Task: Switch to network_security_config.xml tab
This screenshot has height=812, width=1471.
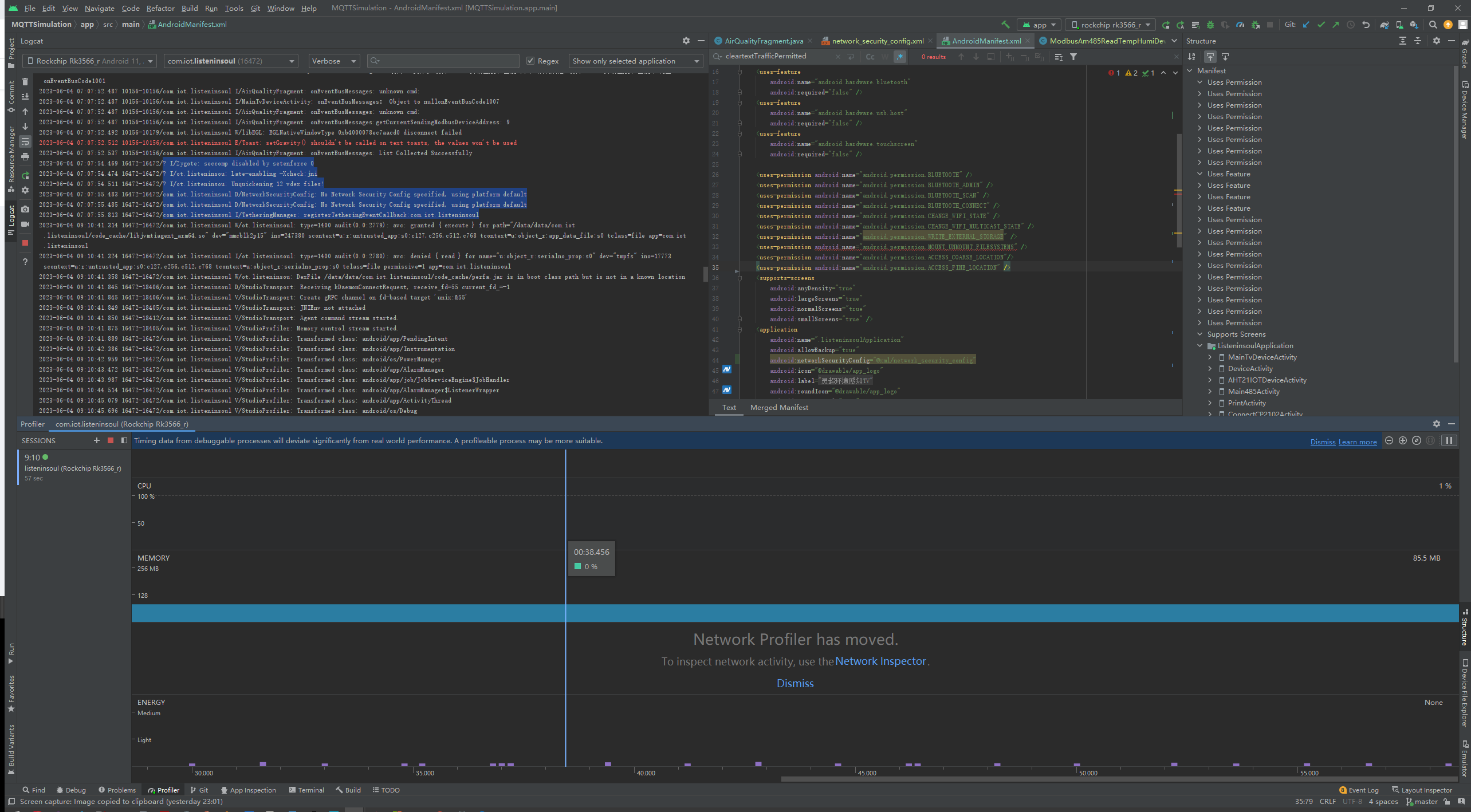Action: click(x=877, y=41)
